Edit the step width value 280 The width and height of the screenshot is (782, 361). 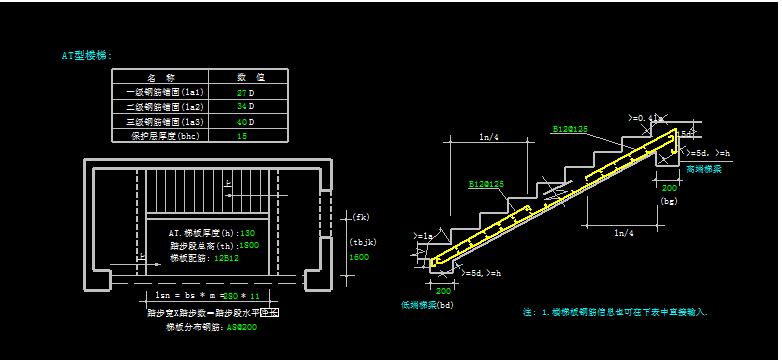(231, 296)
